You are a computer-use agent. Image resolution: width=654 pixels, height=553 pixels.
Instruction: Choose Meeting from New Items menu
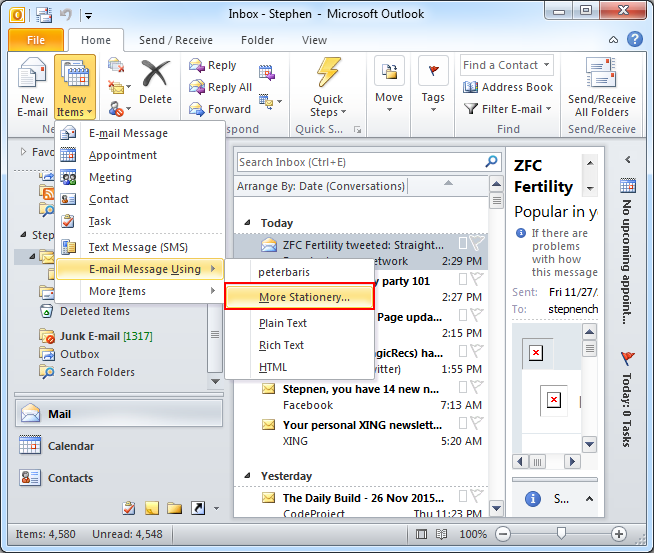pyautogui.click(x=140, y=177)
